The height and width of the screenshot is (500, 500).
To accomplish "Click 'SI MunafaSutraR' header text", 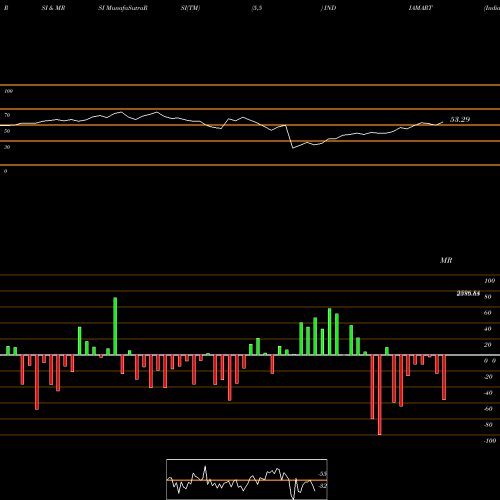I will (x=123, y=8).
